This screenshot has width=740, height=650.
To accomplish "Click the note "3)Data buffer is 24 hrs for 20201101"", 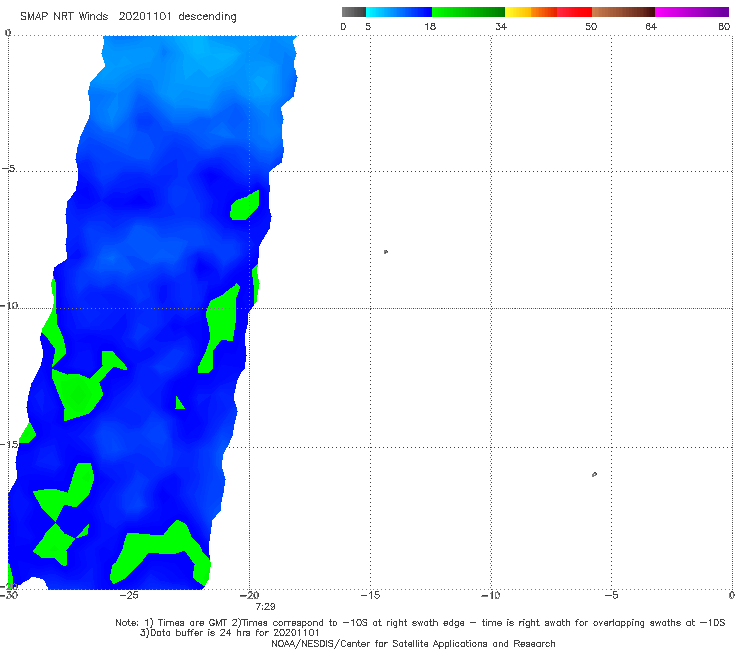I will pos(229,633).
